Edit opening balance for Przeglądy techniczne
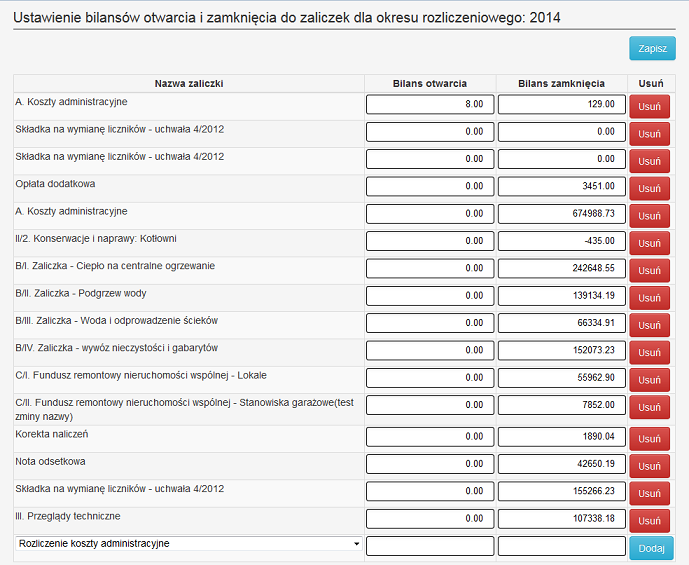 click(x=430, y=518)
